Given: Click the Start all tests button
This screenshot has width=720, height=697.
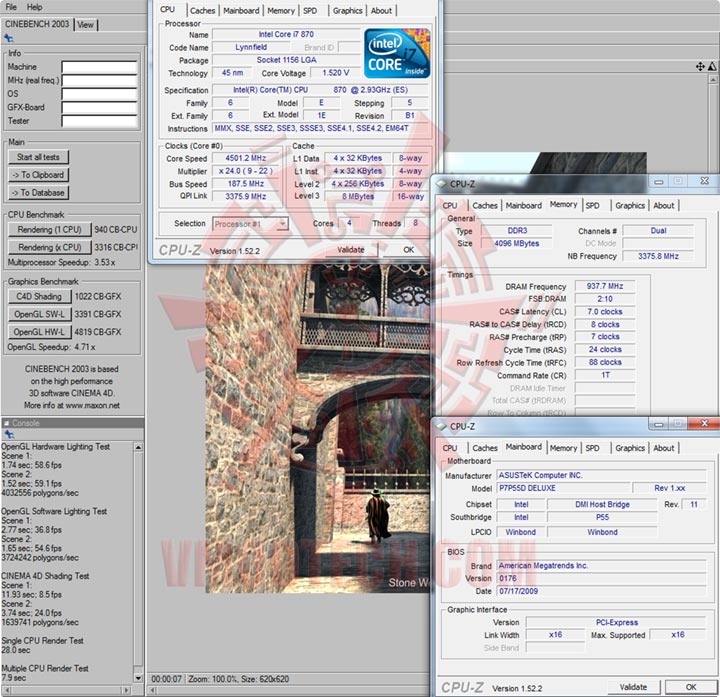Looking at the screenshot, I should point(39,157).
